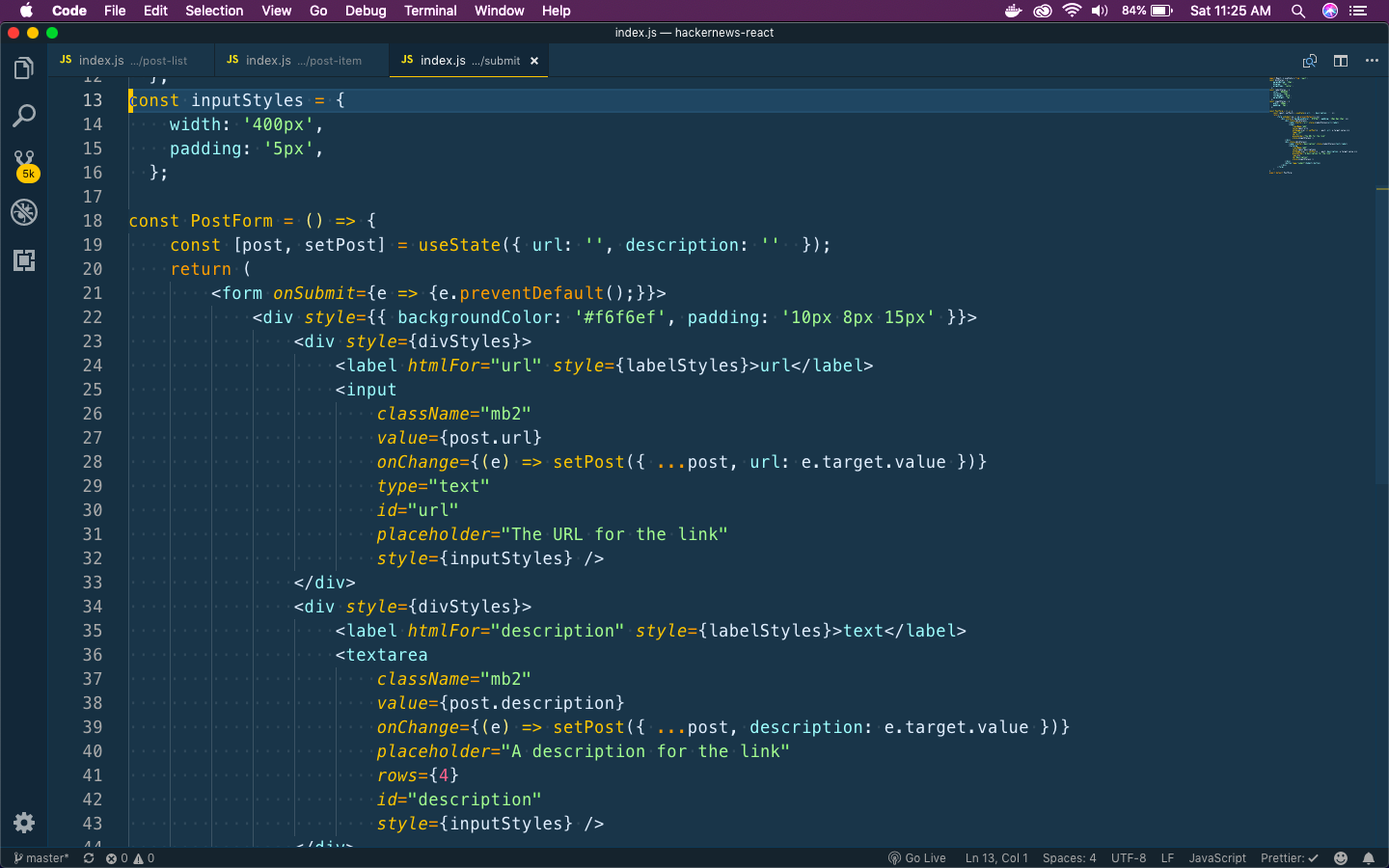Click line number 25 in the gutter
Screen dimensions: 1389x868
point(93,390)
